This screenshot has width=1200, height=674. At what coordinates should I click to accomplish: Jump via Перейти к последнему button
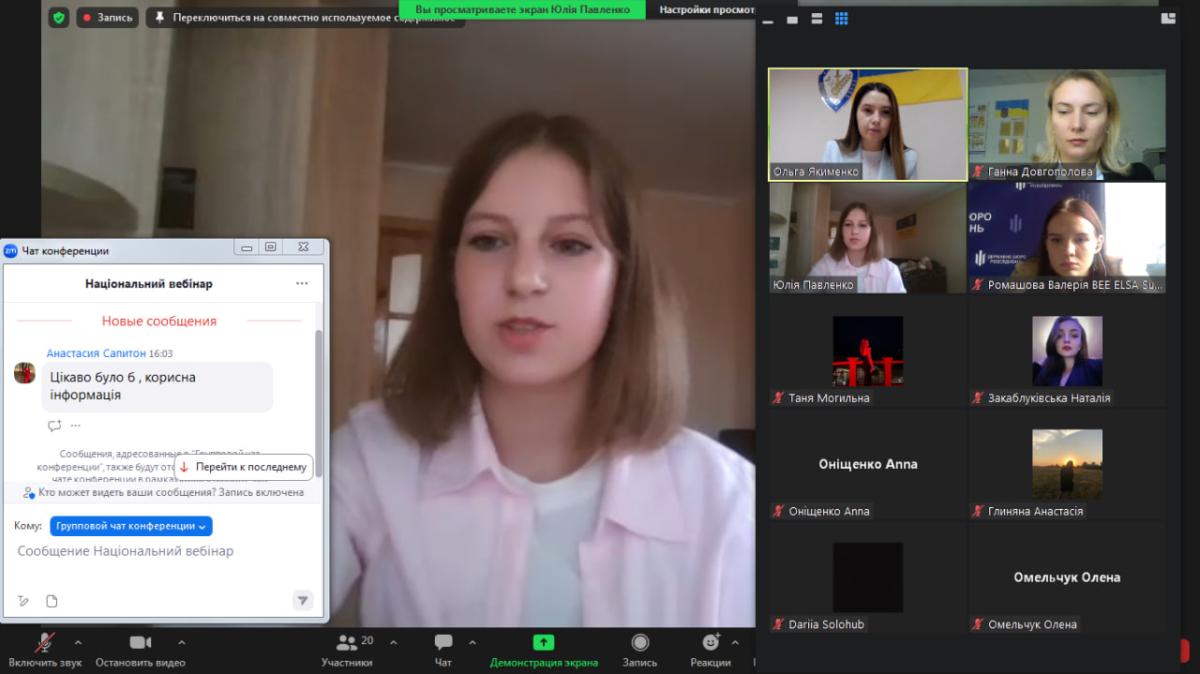point(243,467)
